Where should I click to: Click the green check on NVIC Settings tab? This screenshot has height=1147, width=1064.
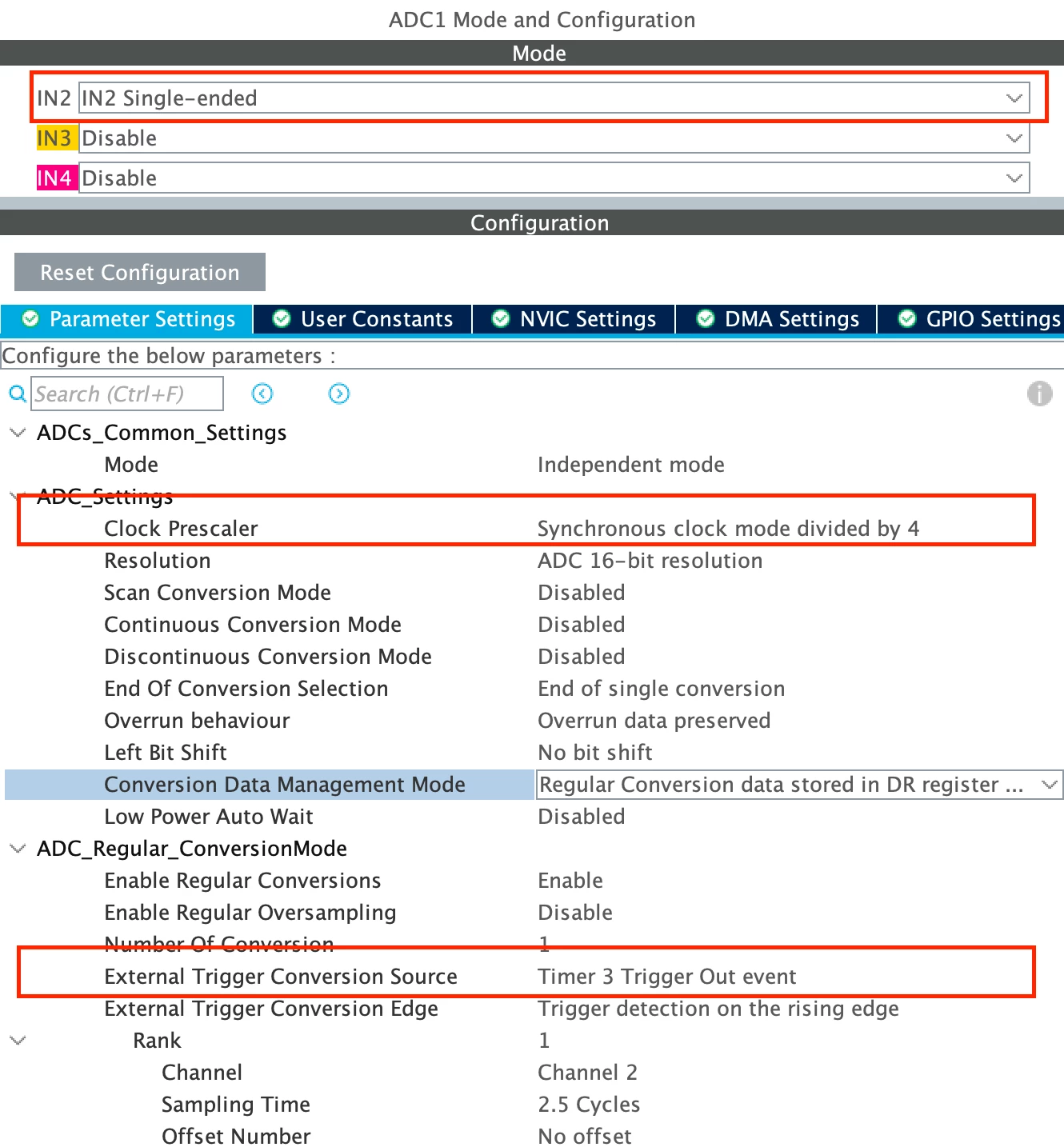(501, 319)
